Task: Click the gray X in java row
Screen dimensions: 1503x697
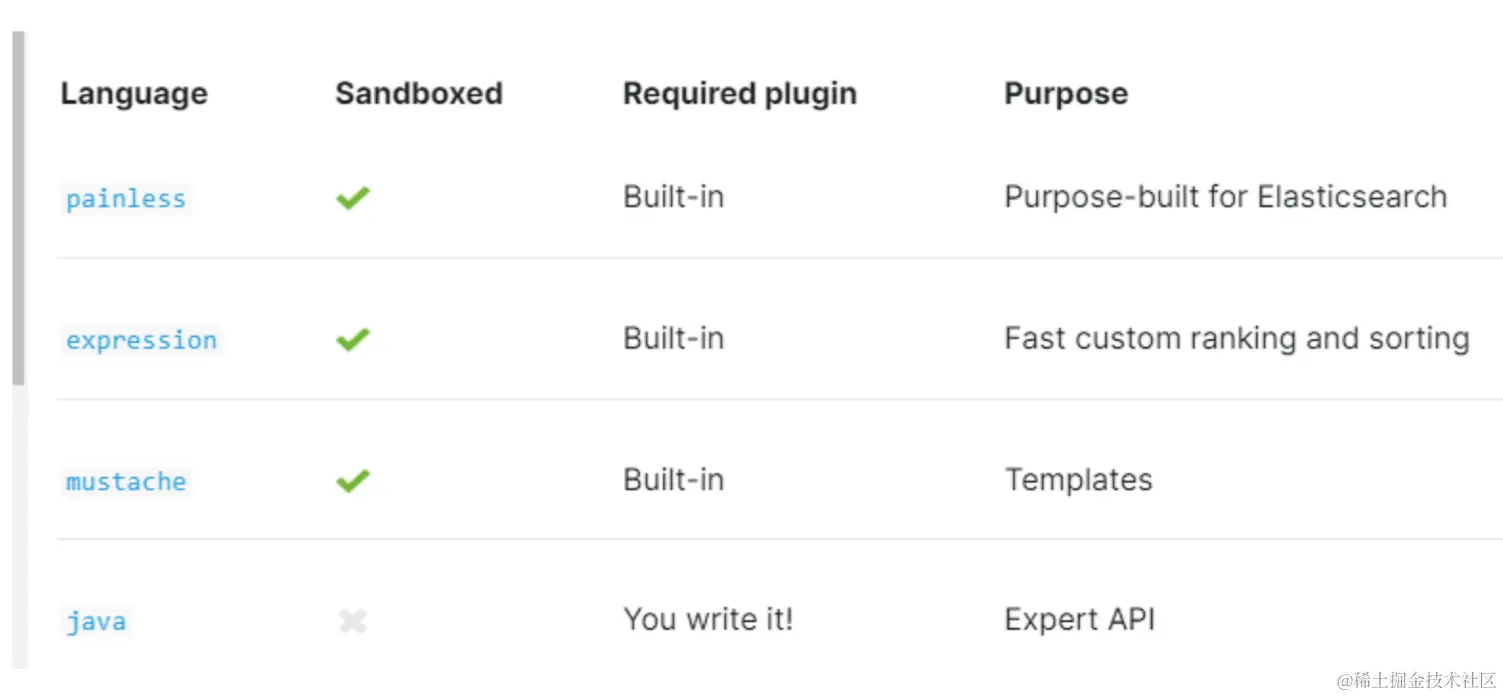Action: click(x=352, y=622)
